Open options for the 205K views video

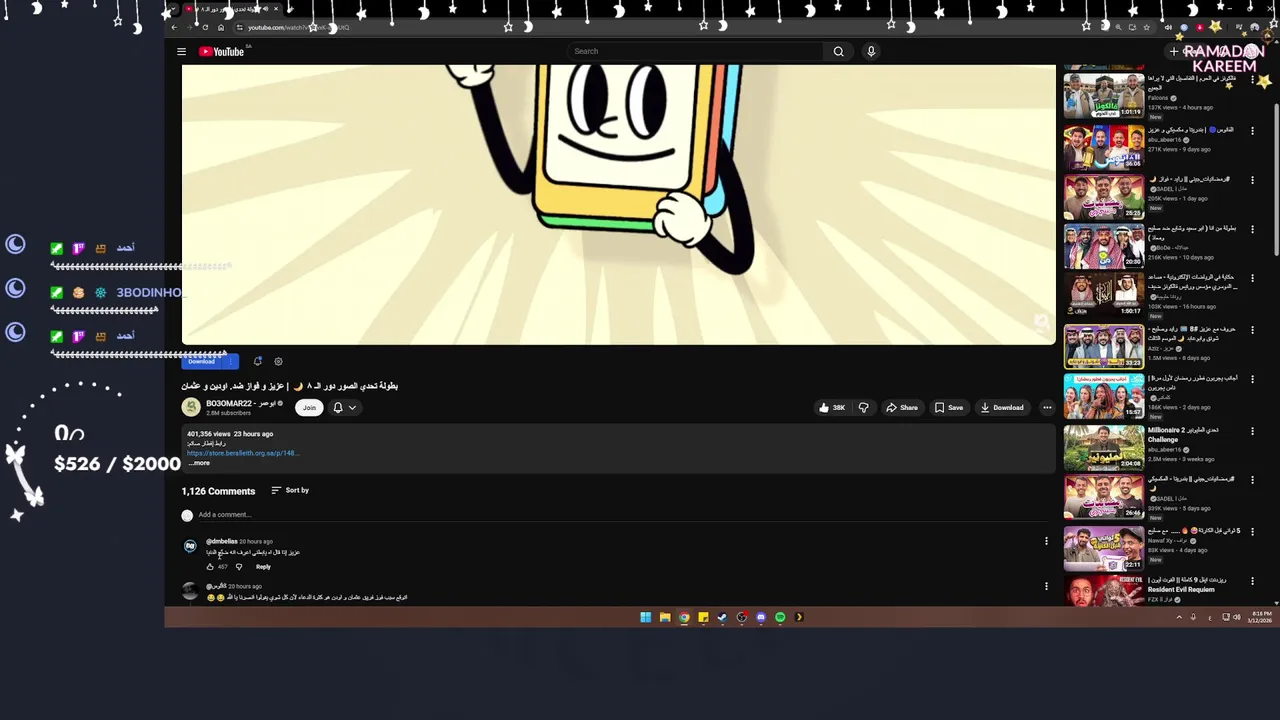(1252, 181)
